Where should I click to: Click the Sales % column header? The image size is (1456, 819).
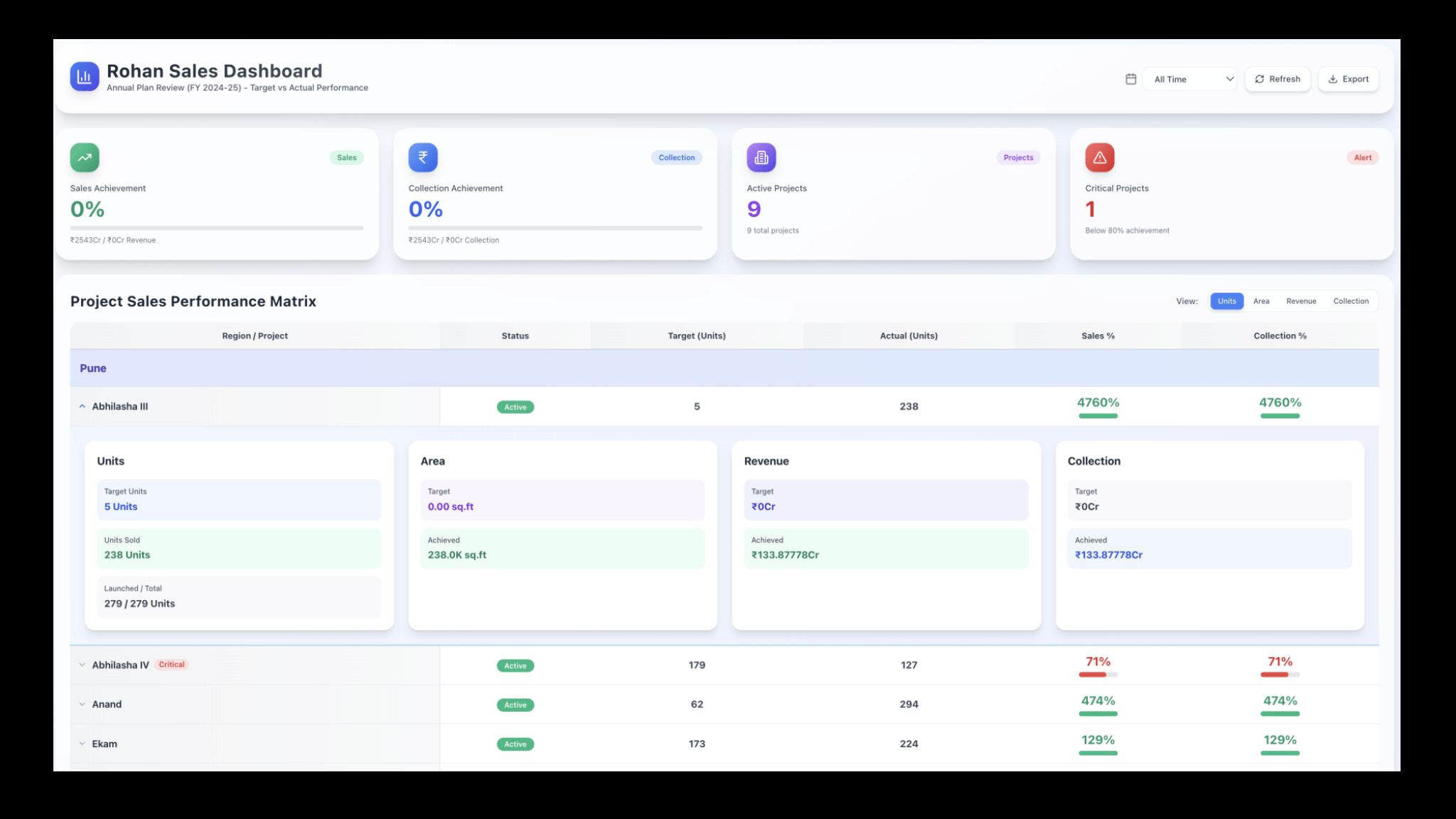click(1098, 336)
